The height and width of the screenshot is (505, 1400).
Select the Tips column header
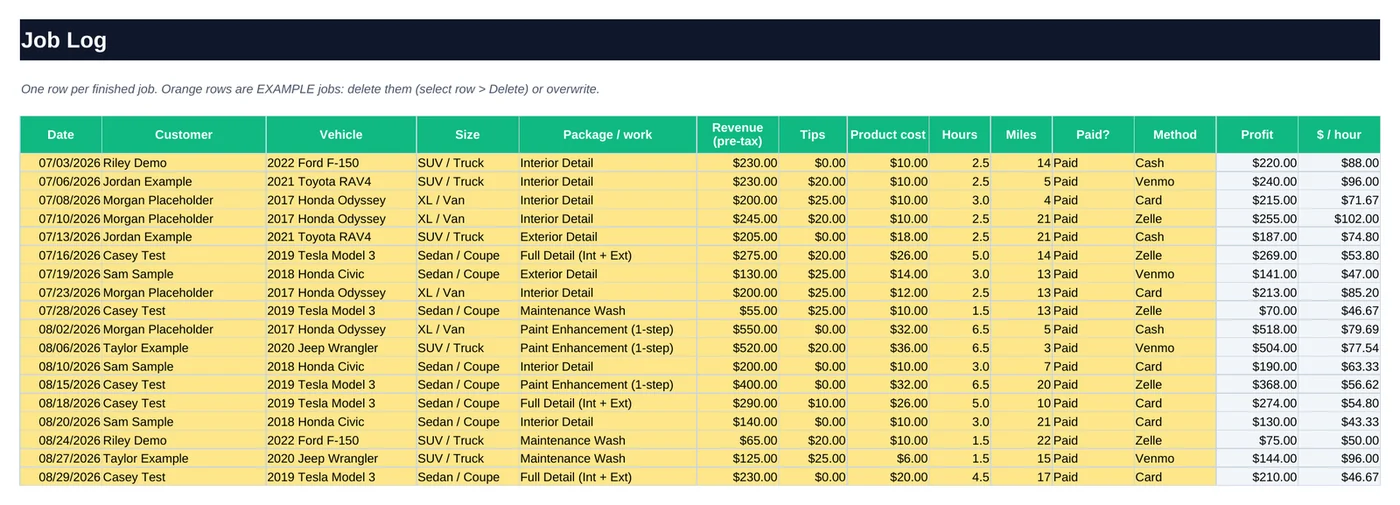click(x=813, y=135)
